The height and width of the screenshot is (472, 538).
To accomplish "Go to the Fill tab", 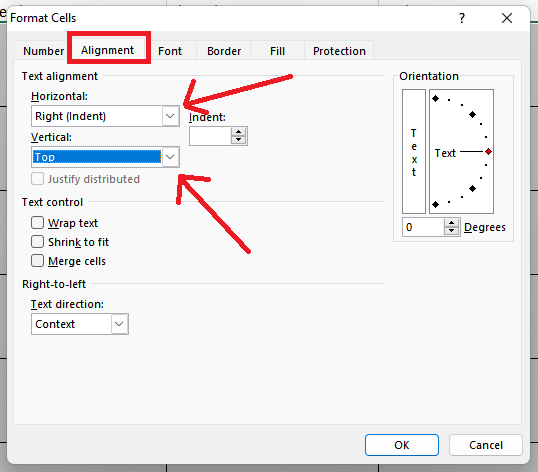I will point(277,51).
